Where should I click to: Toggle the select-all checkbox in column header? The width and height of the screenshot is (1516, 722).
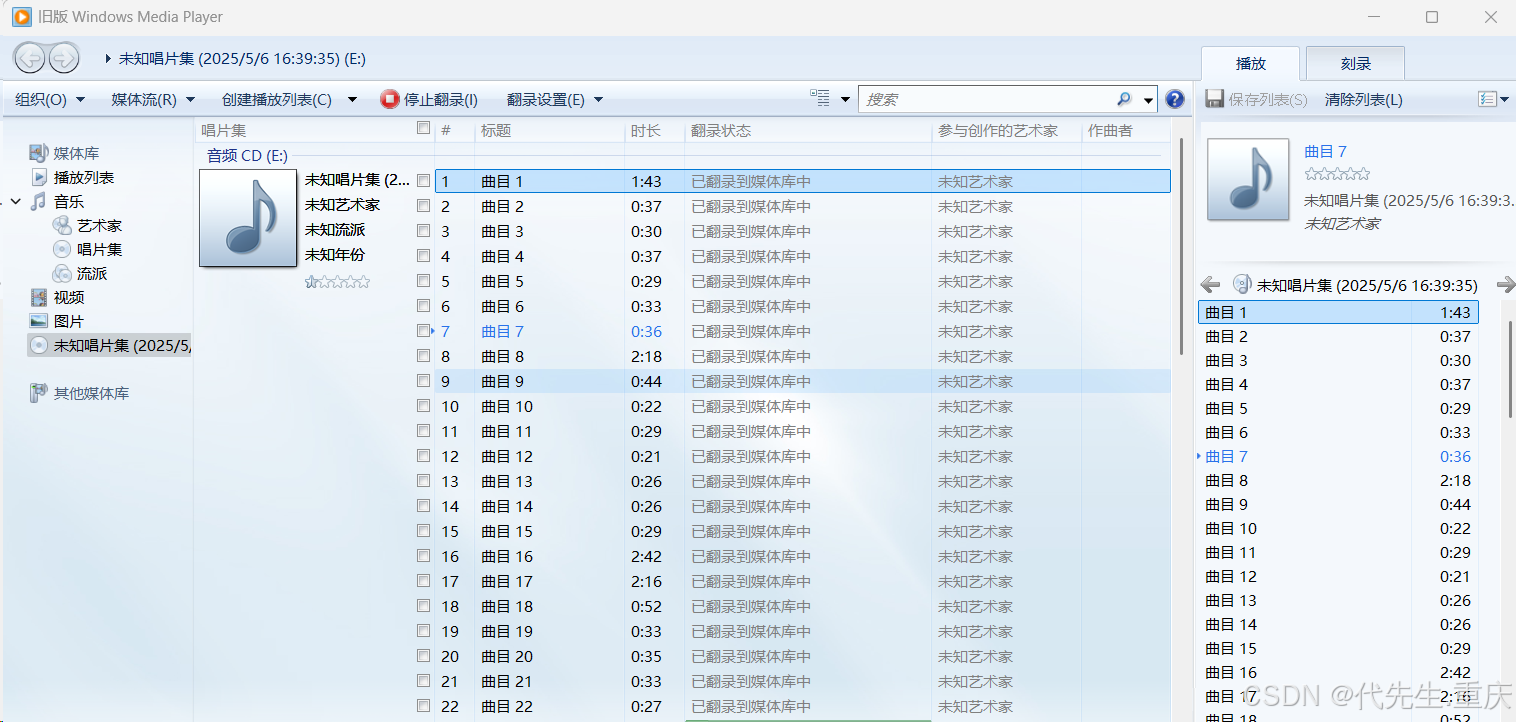point(423,128)
